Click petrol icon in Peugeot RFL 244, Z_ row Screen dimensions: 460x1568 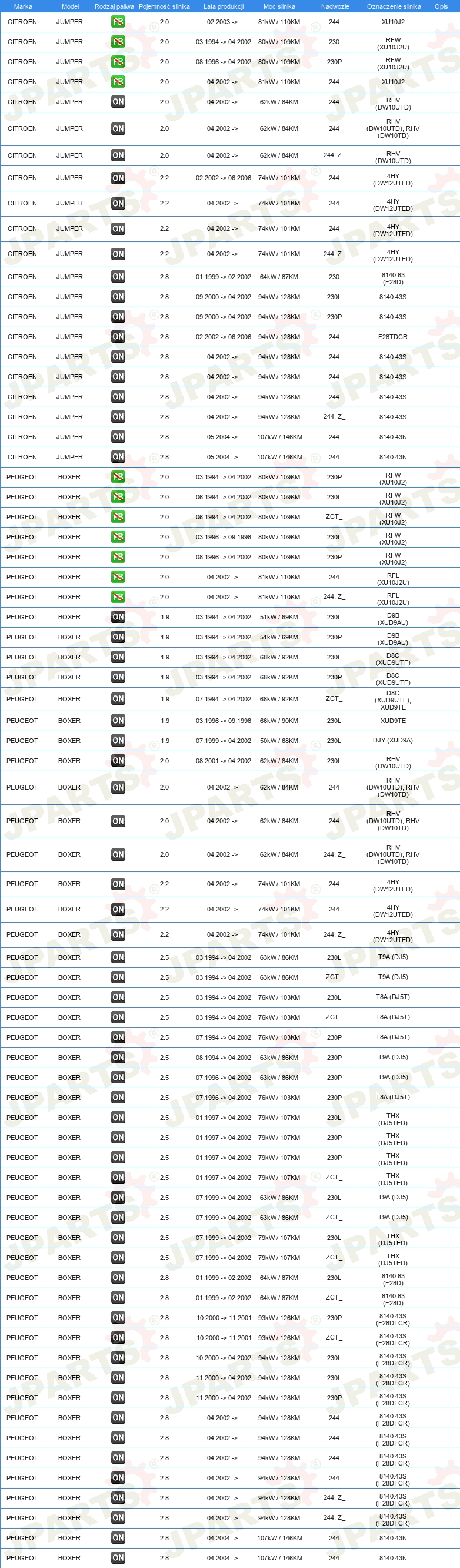tap(118, 597)
